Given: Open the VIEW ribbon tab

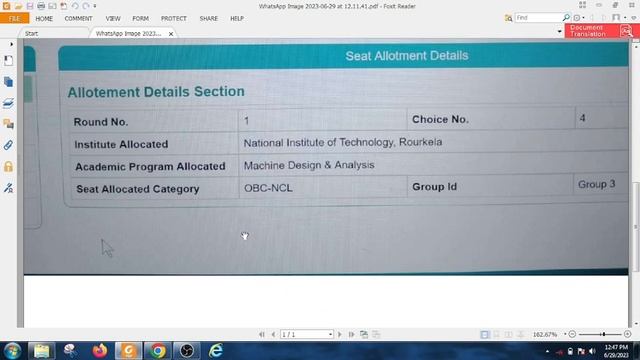Looking at the screenshot, I should (x=113, y=18).
